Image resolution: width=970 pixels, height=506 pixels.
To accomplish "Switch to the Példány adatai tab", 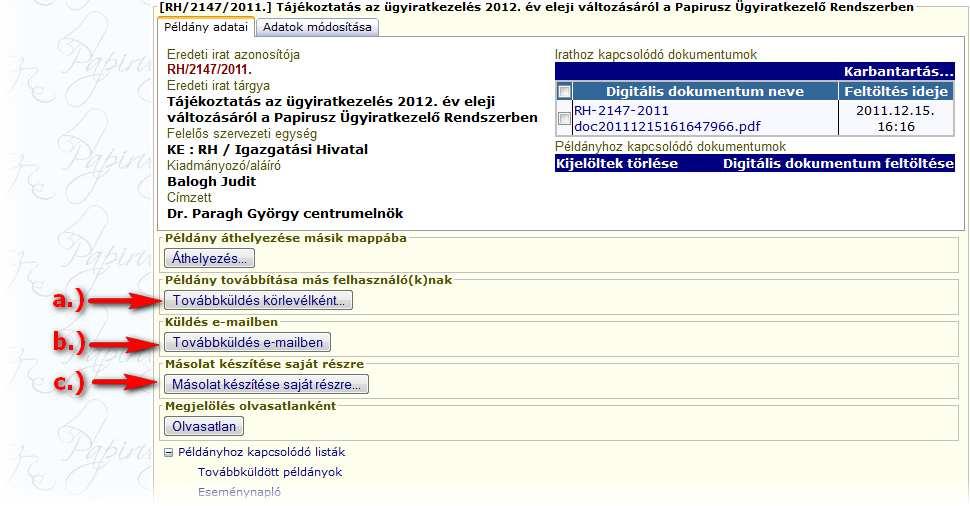I will click(x=205, y=27).
